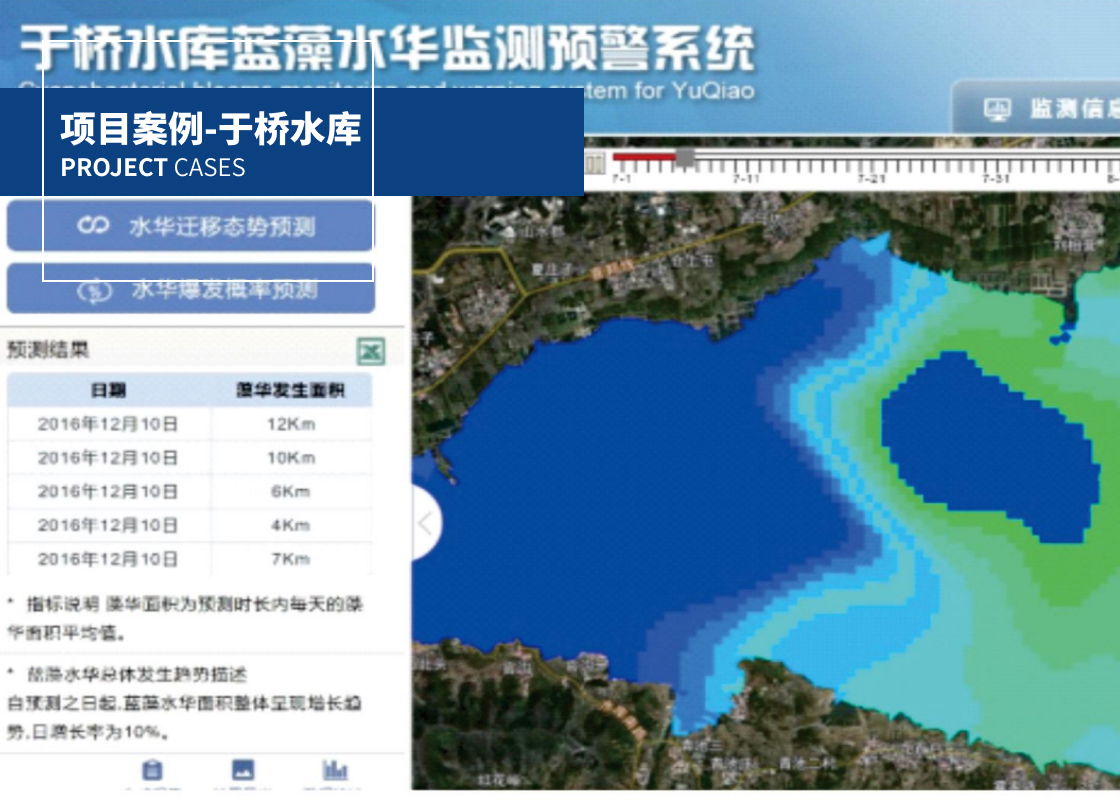Click the dark blue inner bloom zone on the map
1120x800 pixels.
pyautogui.click(x=991, y=447)
